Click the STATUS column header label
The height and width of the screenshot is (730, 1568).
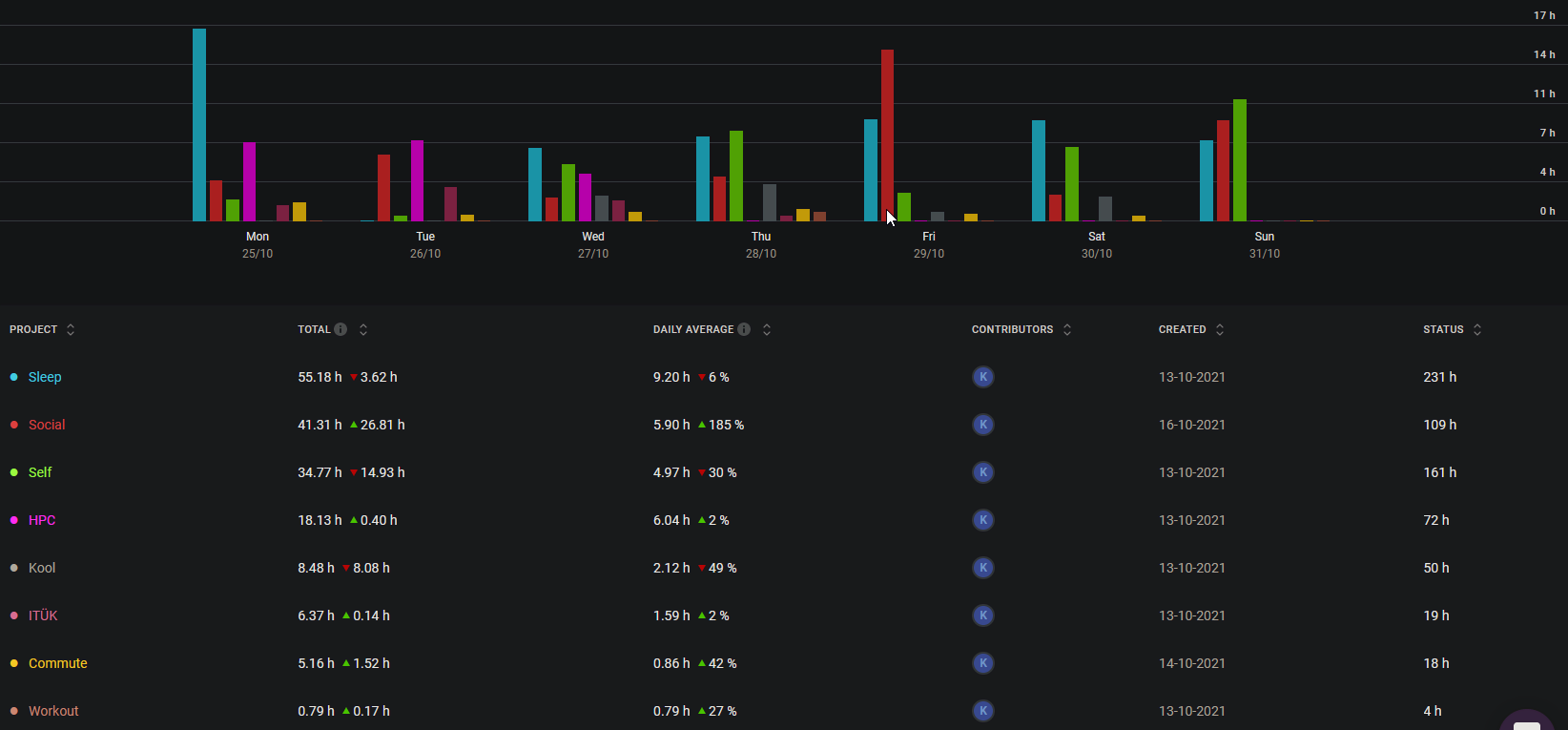[x=1443, y=329]
